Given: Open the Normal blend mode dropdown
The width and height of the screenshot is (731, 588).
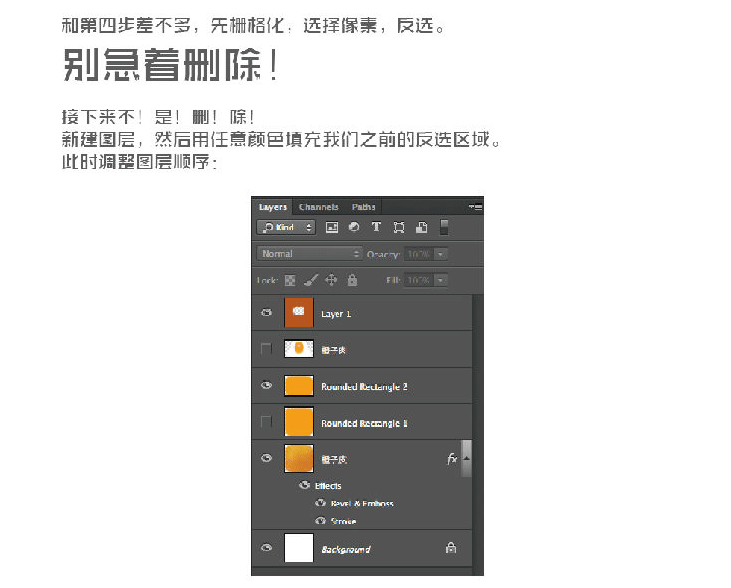Looking at the screenshot, I should click(309, 254).
